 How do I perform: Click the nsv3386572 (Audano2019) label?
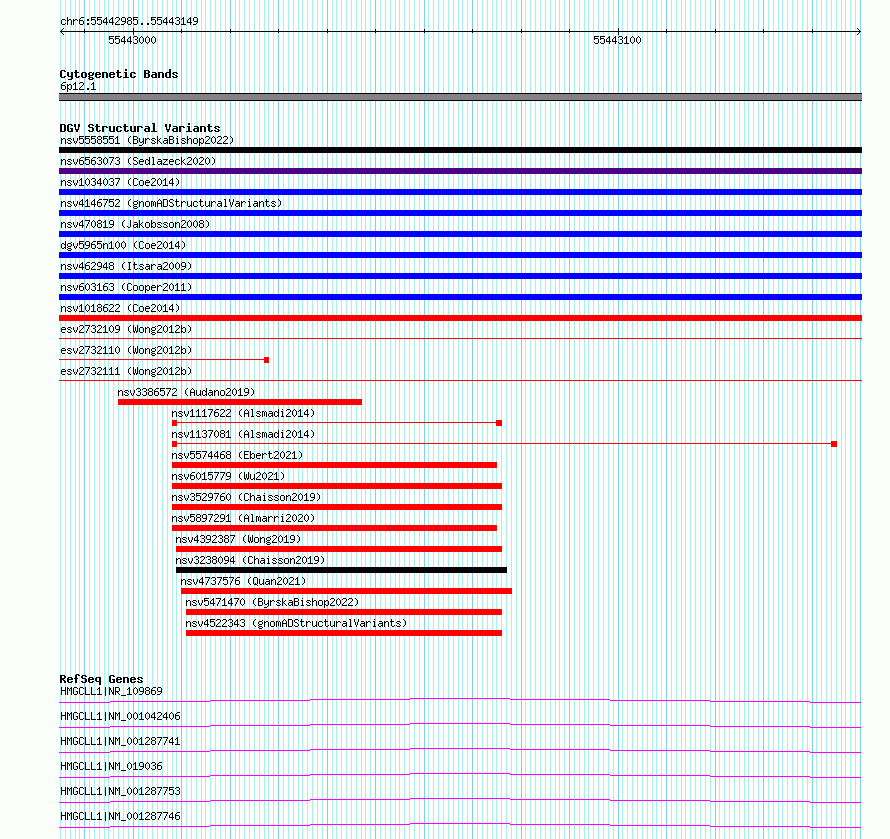[x=186, y=392]
